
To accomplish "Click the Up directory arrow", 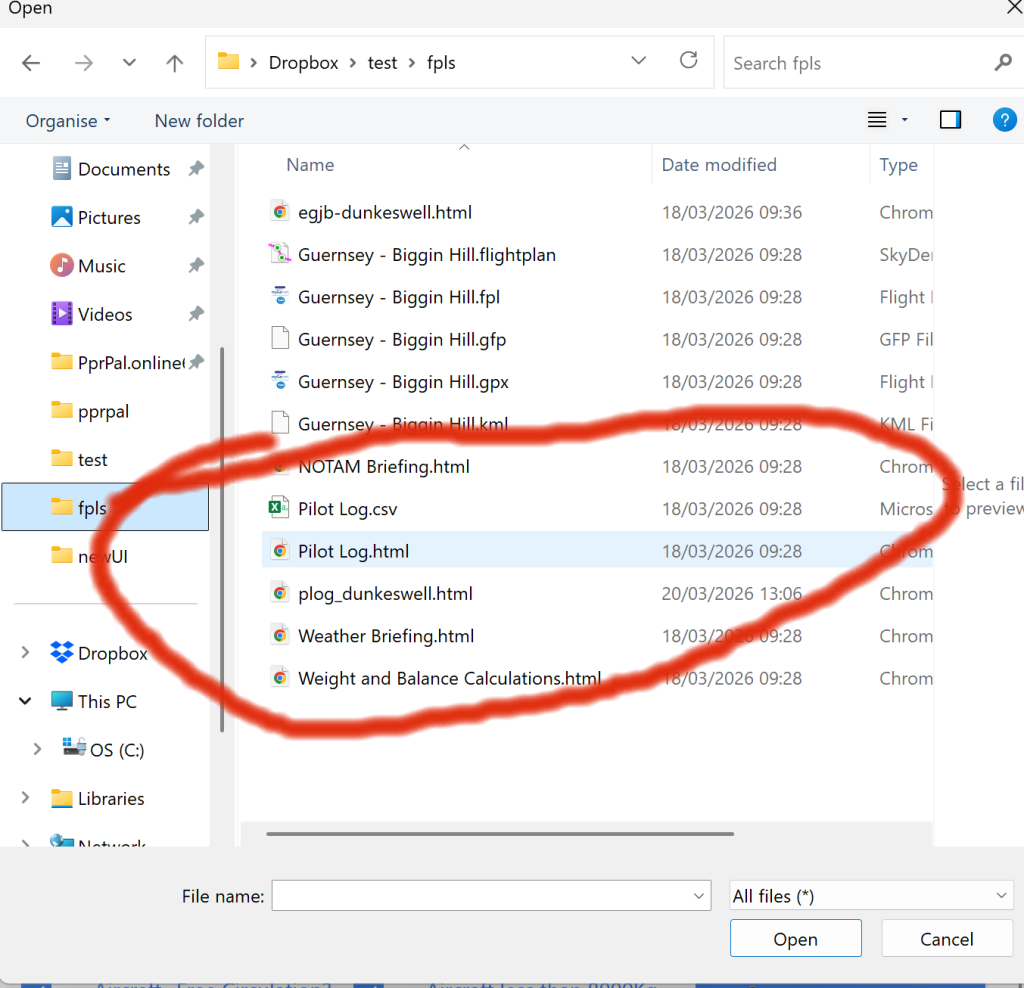I will tap(175, 63).
